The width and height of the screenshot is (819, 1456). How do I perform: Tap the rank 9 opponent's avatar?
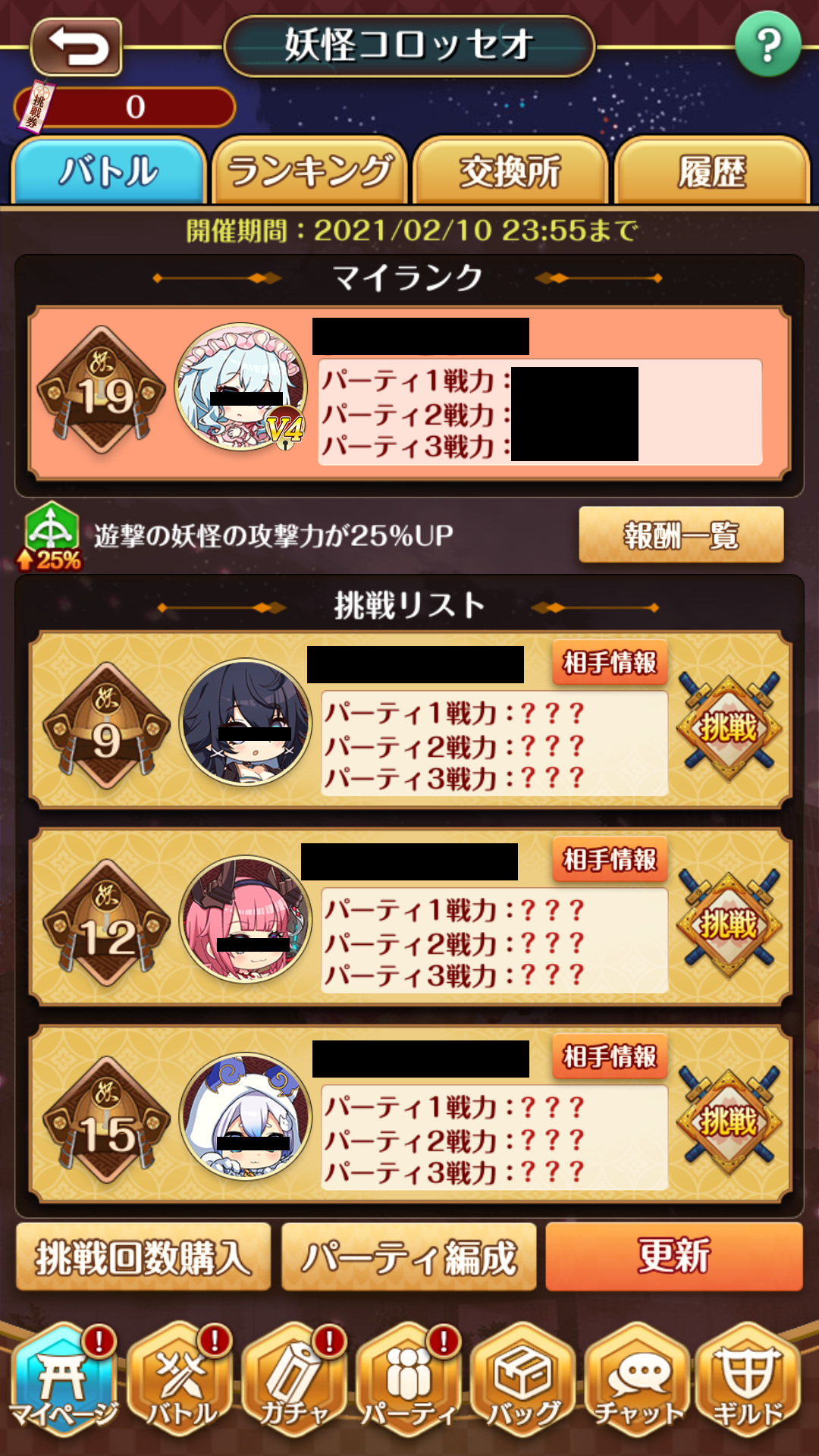point(246,723)
